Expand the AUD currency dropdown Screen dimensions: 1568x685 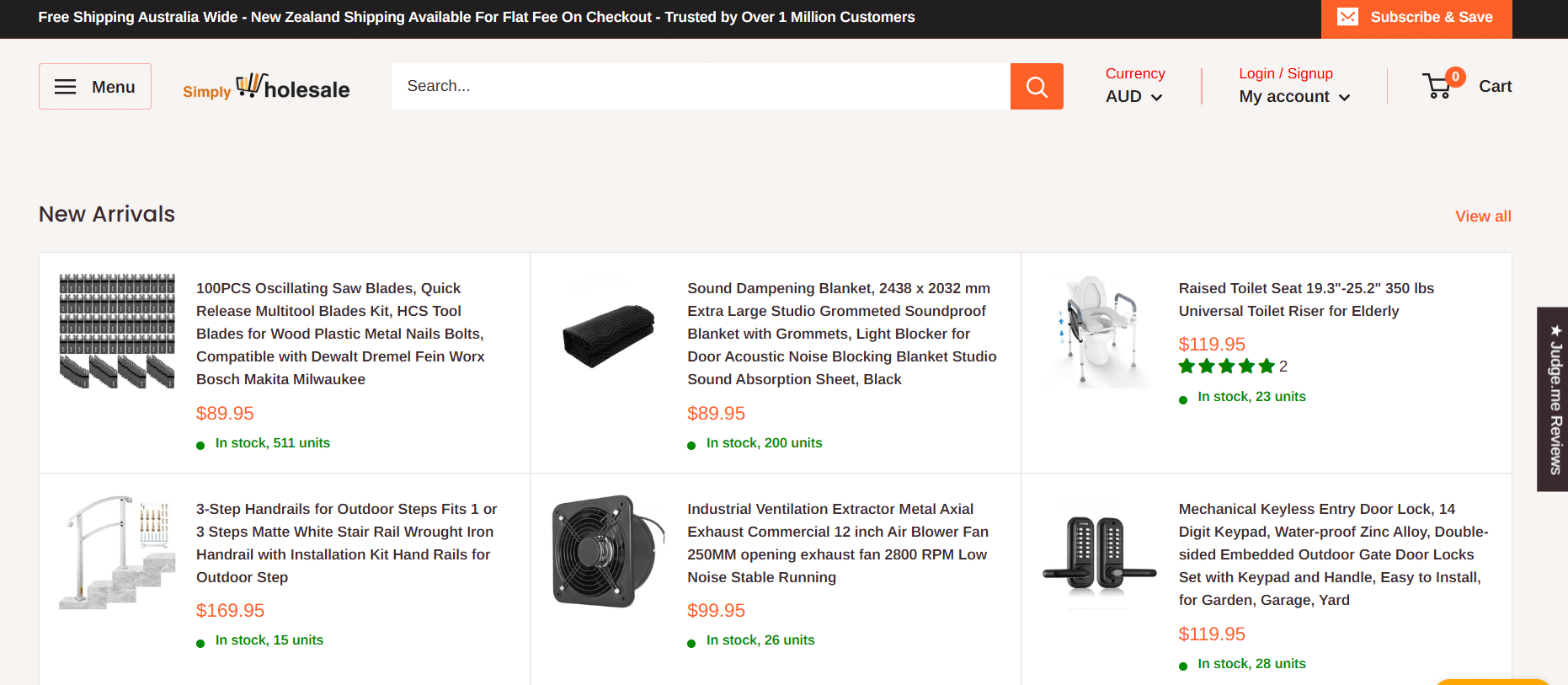(x=1133, y=97)
